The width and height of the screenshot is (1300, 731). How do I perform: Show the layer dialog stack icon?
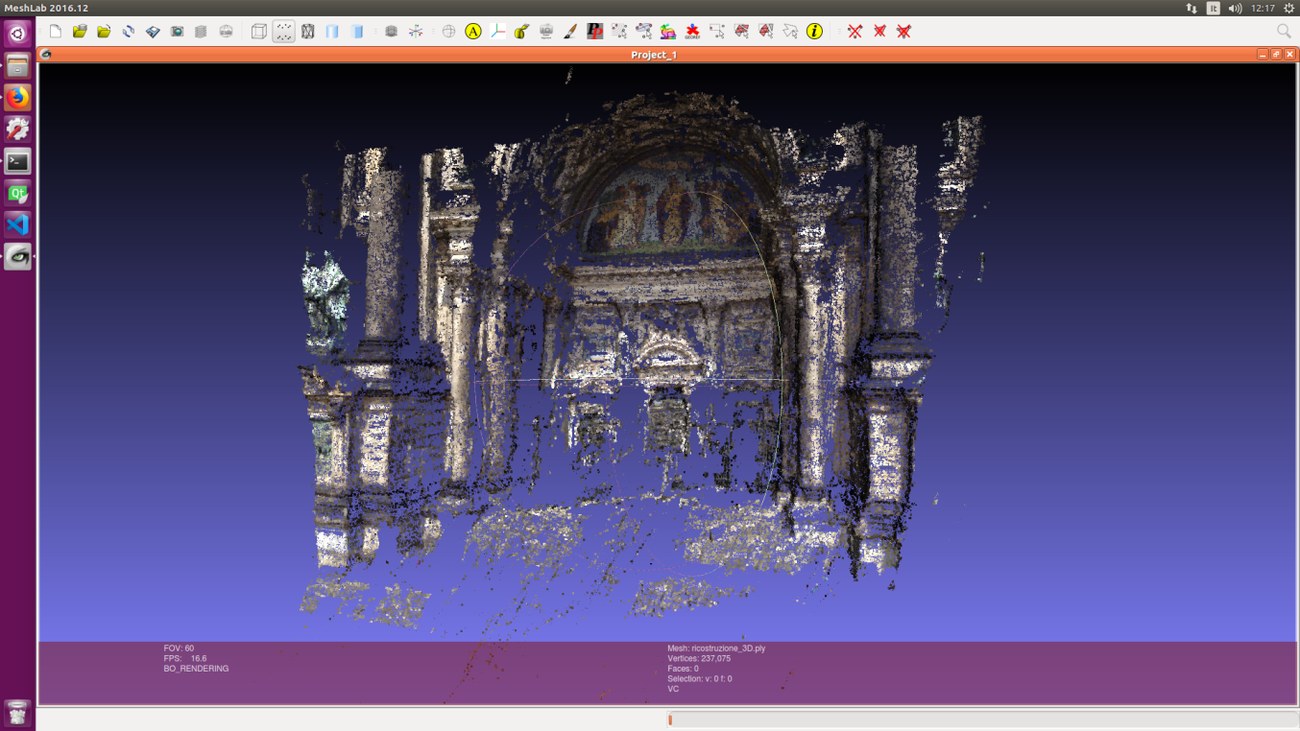(x=391, y=31)
